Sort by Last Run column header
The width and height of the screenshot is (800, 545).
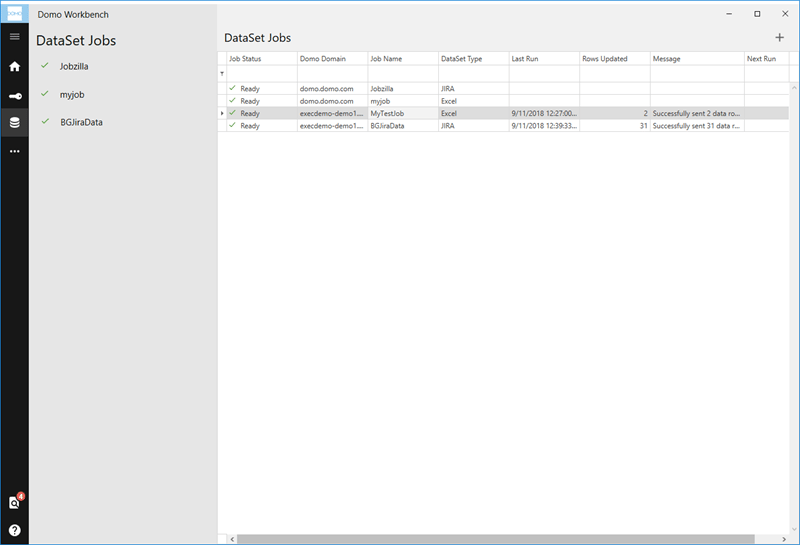pos(544,59)
